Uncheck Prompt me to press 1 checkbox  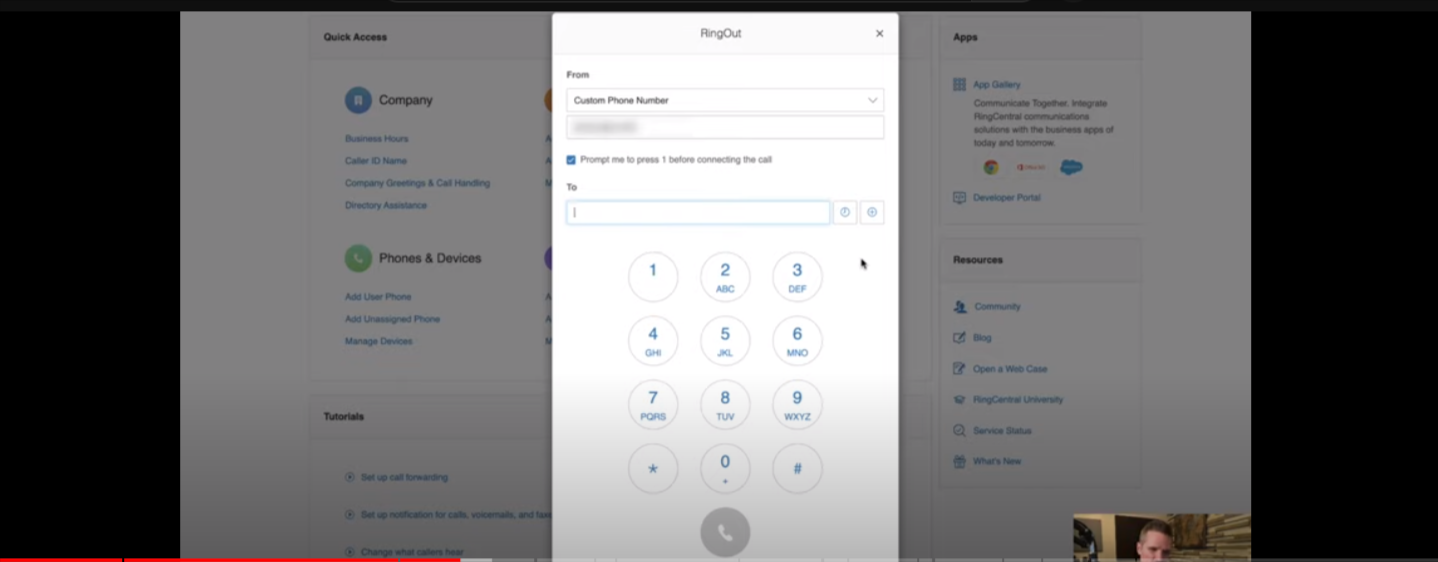pos(571,160)
